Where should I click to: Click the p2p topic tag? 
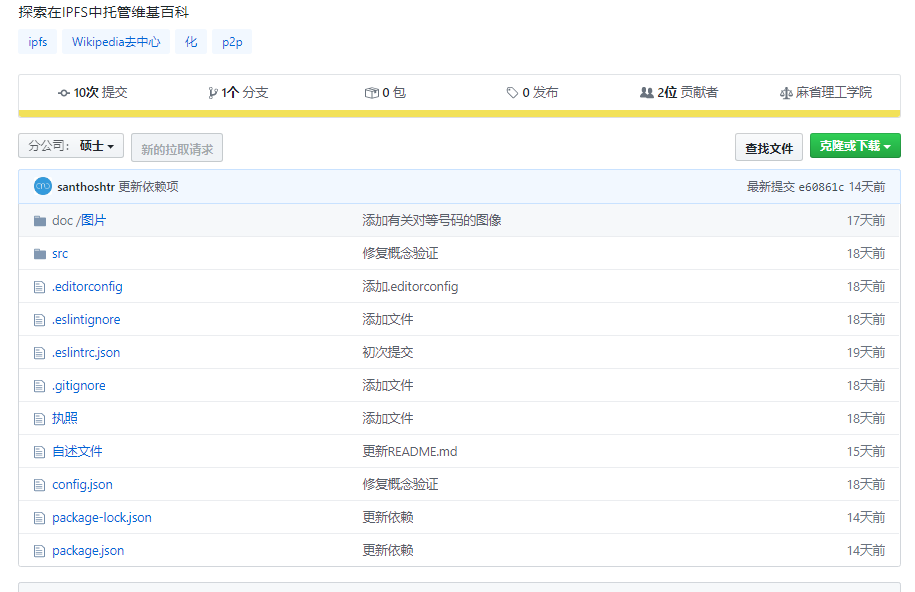(x=231, y=42)
